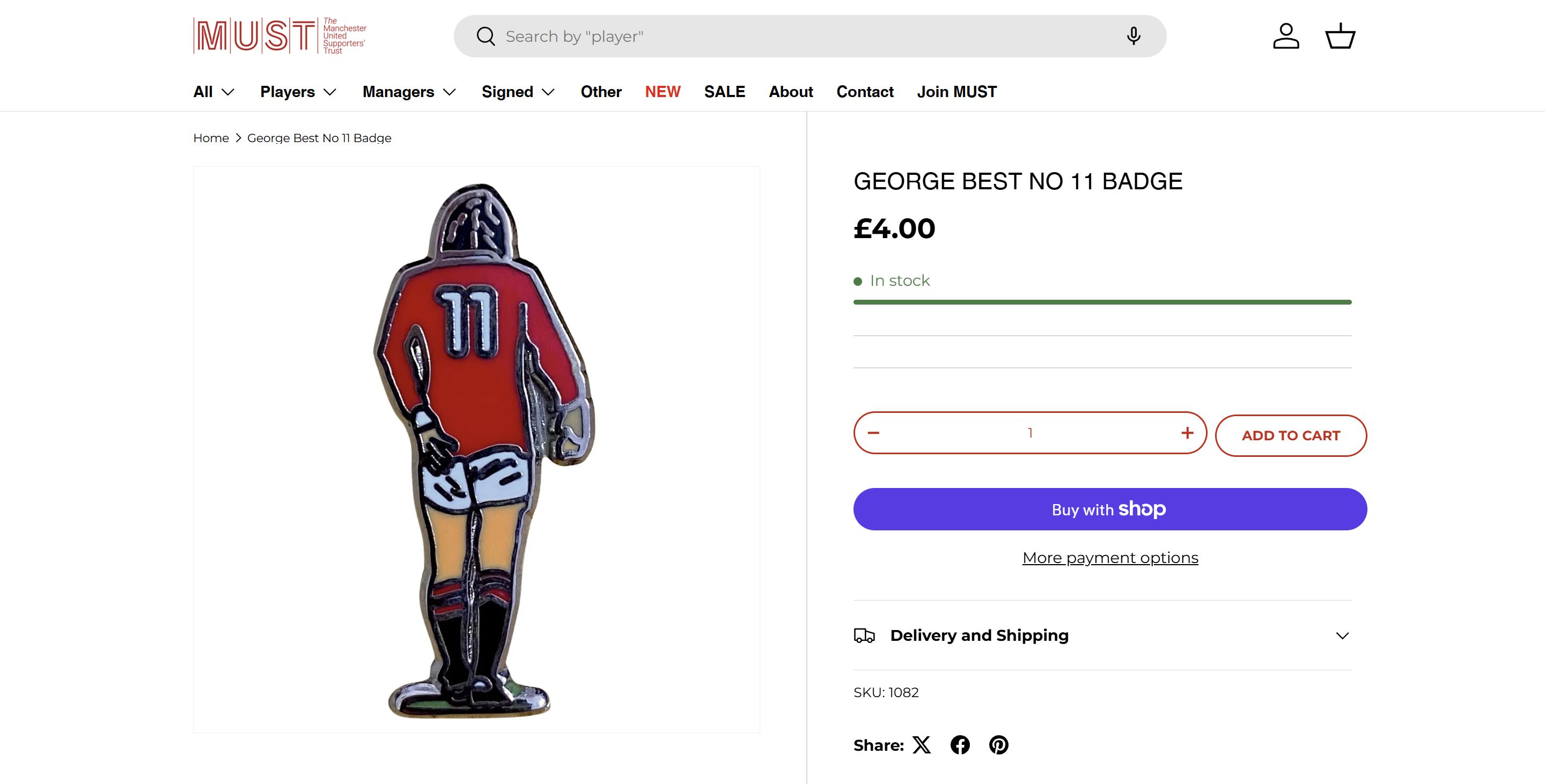Click the MUST logo
1545x784 pixels.
[x=279, y=36]
